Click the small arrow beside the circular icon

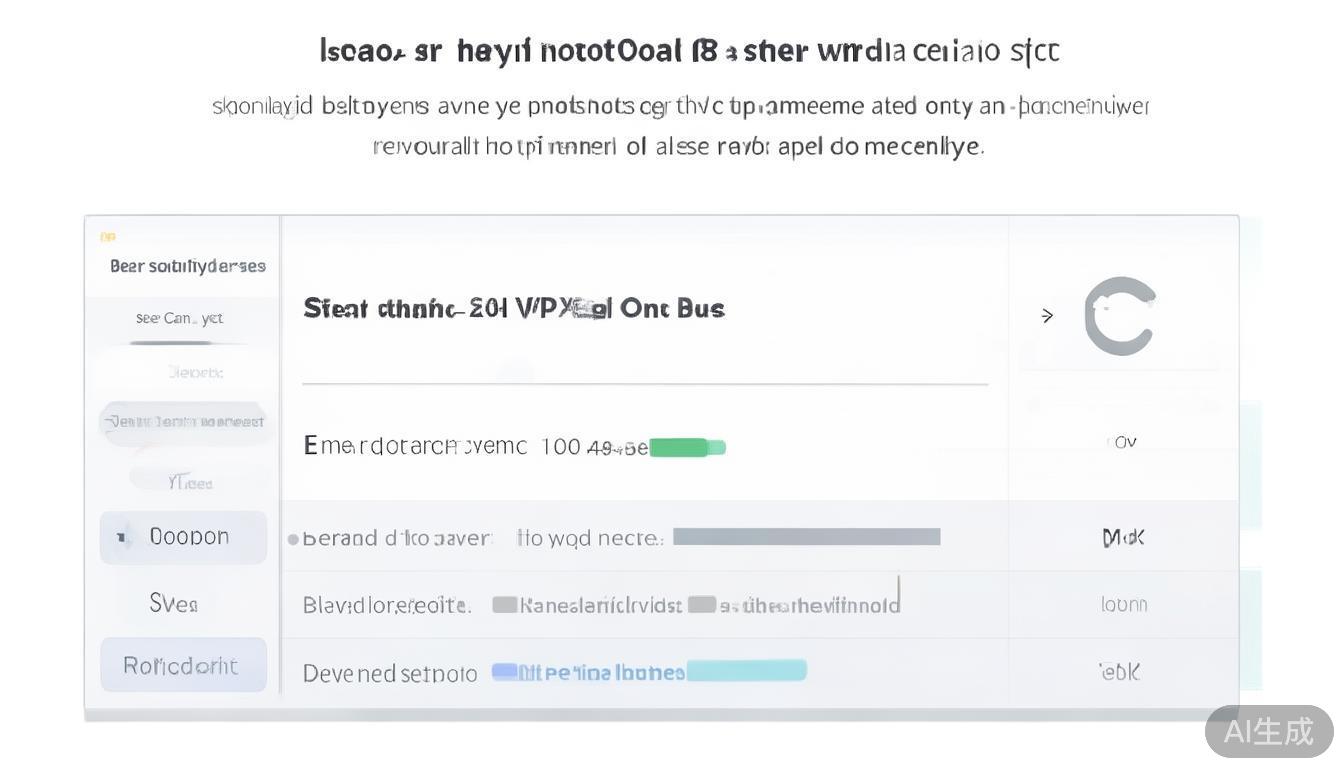pyautogui.click(x=1047, y=316)
